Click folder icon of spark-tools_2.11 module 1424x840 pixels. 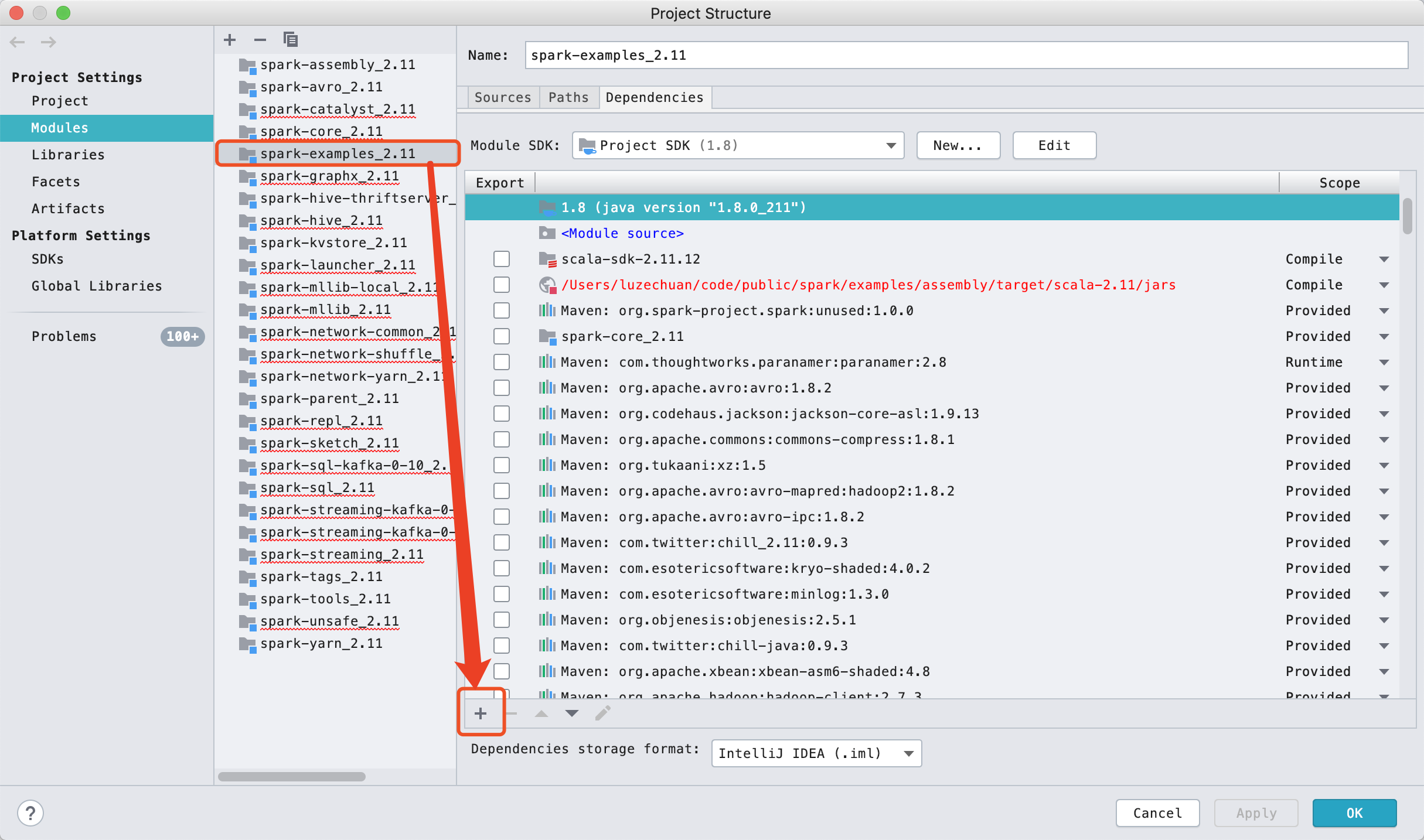pos(247,599)
